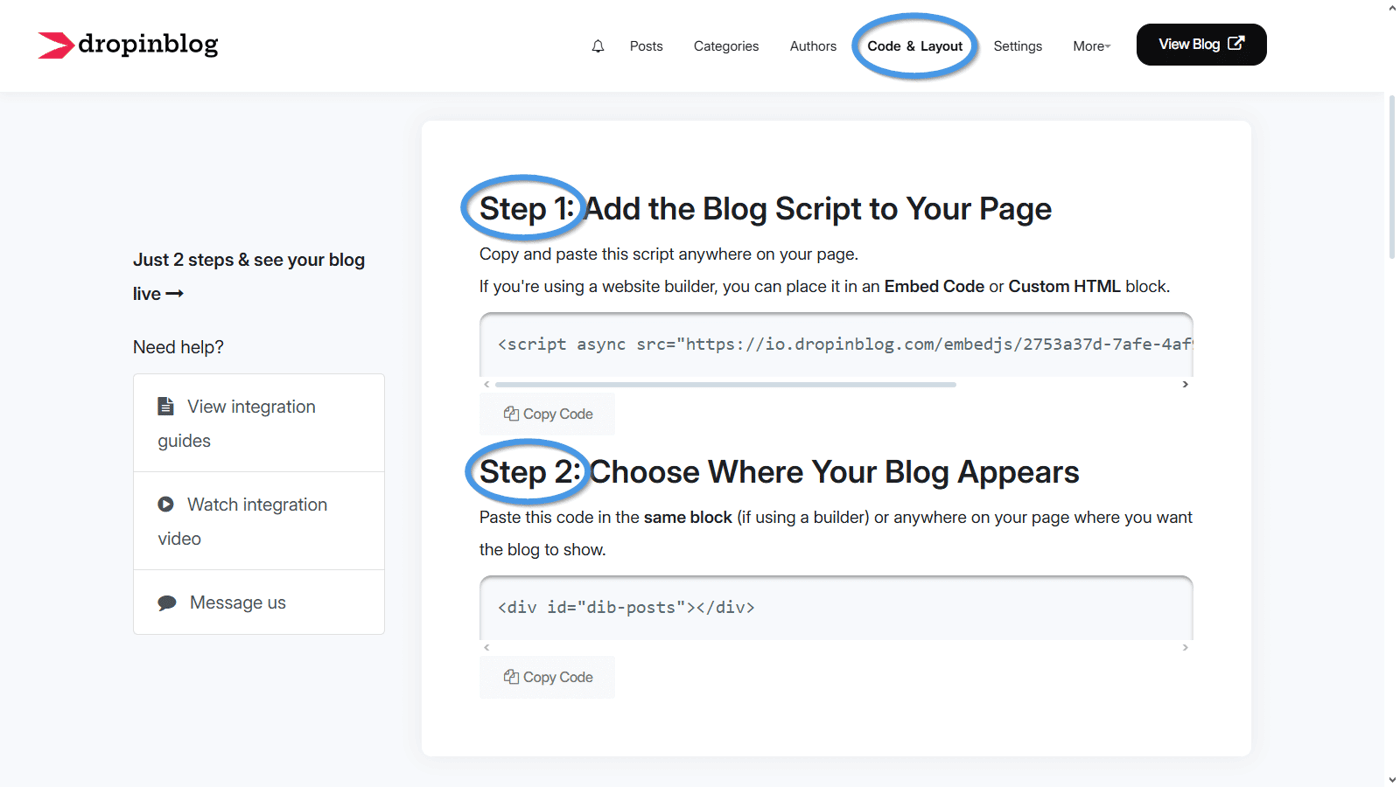The width and height of the screenshot is (1400, 787).
Task: Open the Posts menu item
Action: (x=646, y=46)
